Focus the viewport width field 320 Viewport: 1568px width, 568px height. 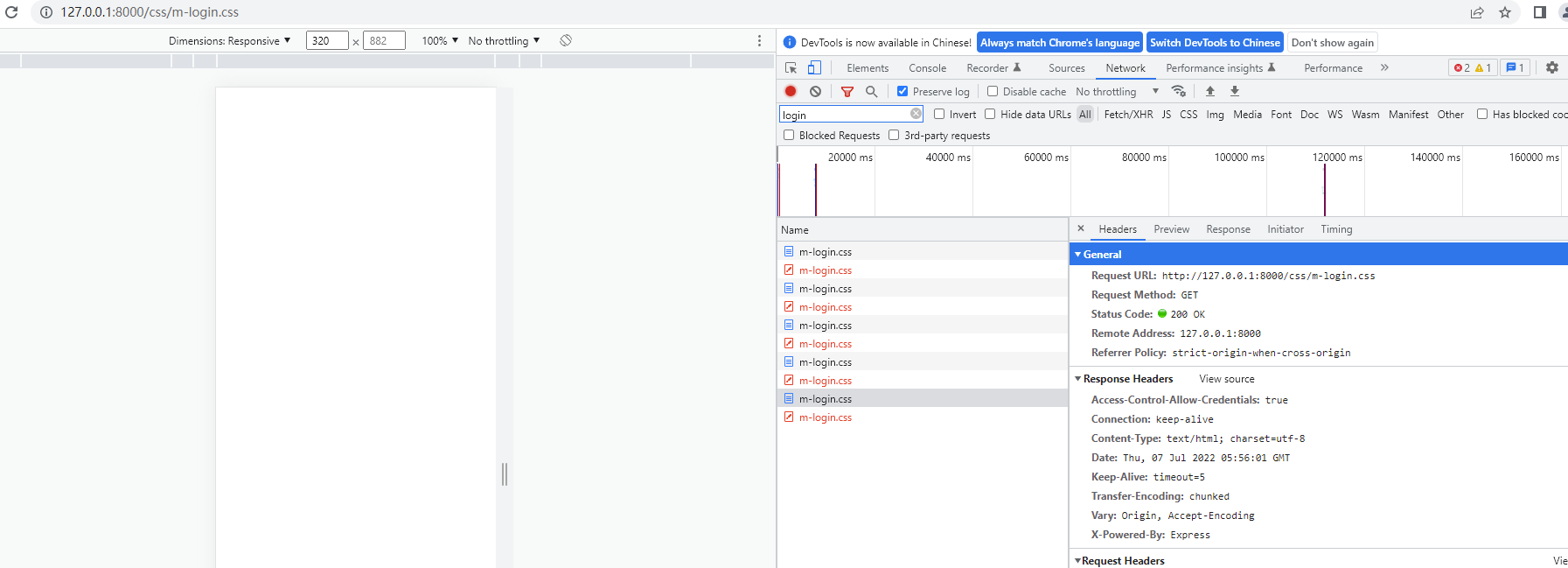coord(327,40)
